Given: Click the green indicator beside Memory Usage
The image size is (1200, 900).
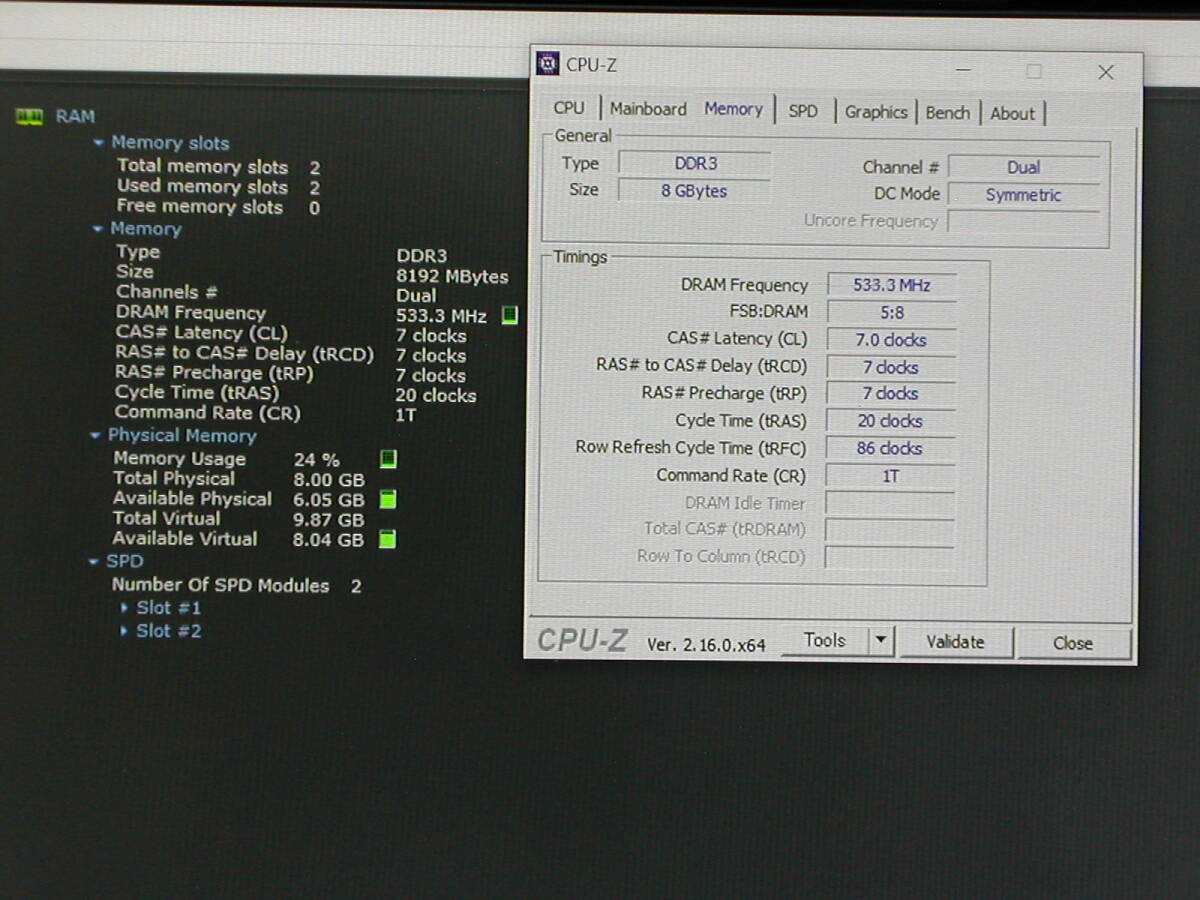Looking at the screenshot, I should click(x=388, y=459).
